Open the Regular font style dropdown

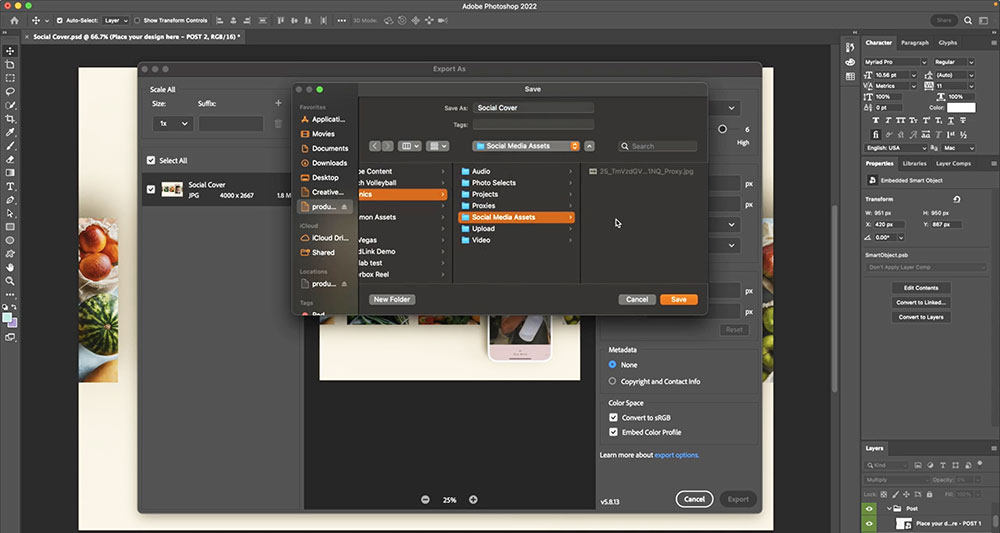click(954, 62)
